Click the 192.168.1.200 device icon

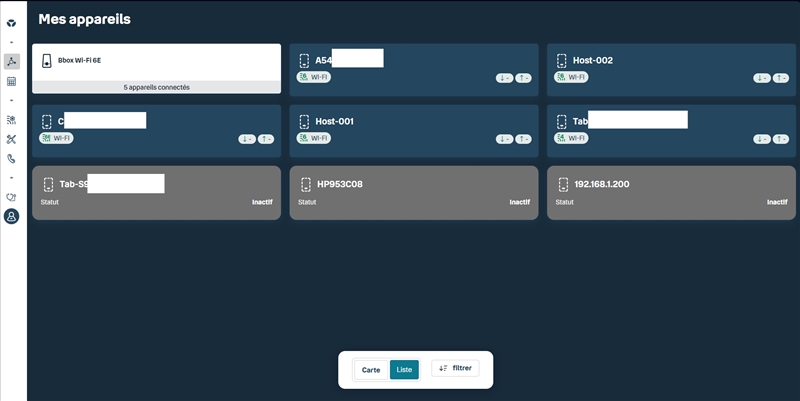(563, 184)
